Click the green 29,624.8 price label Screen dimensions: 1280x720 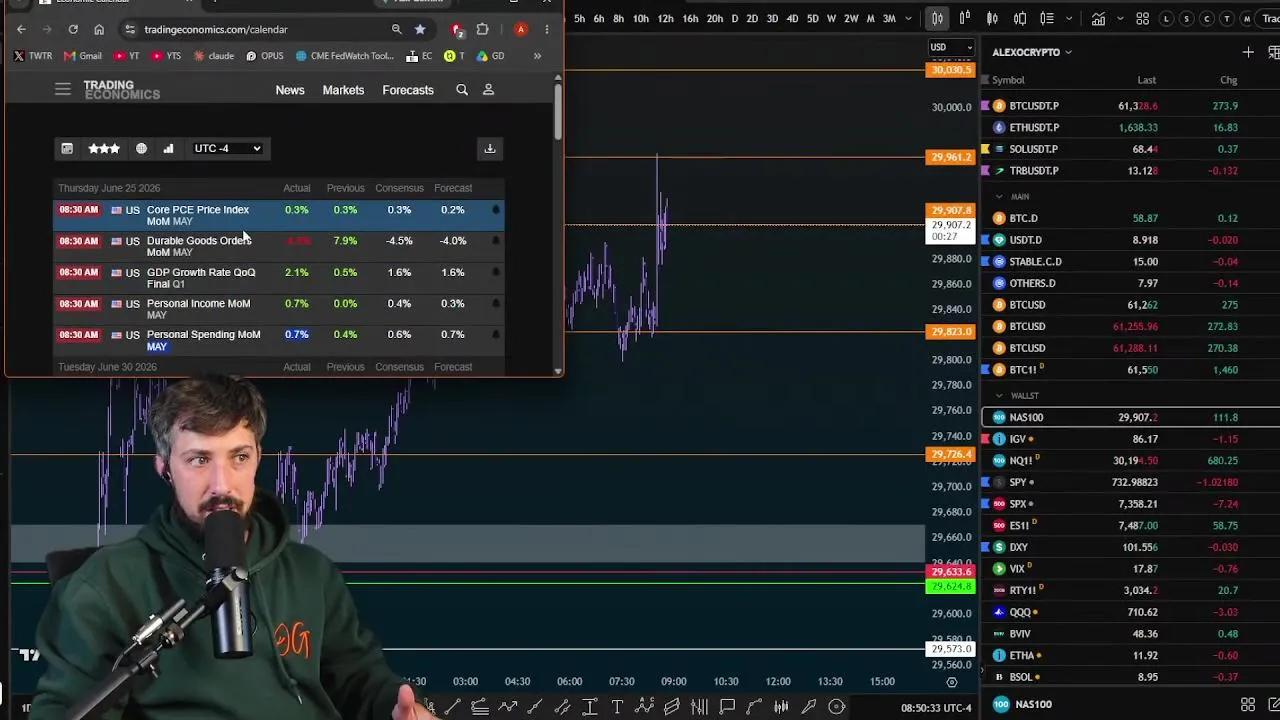(950, 586)
